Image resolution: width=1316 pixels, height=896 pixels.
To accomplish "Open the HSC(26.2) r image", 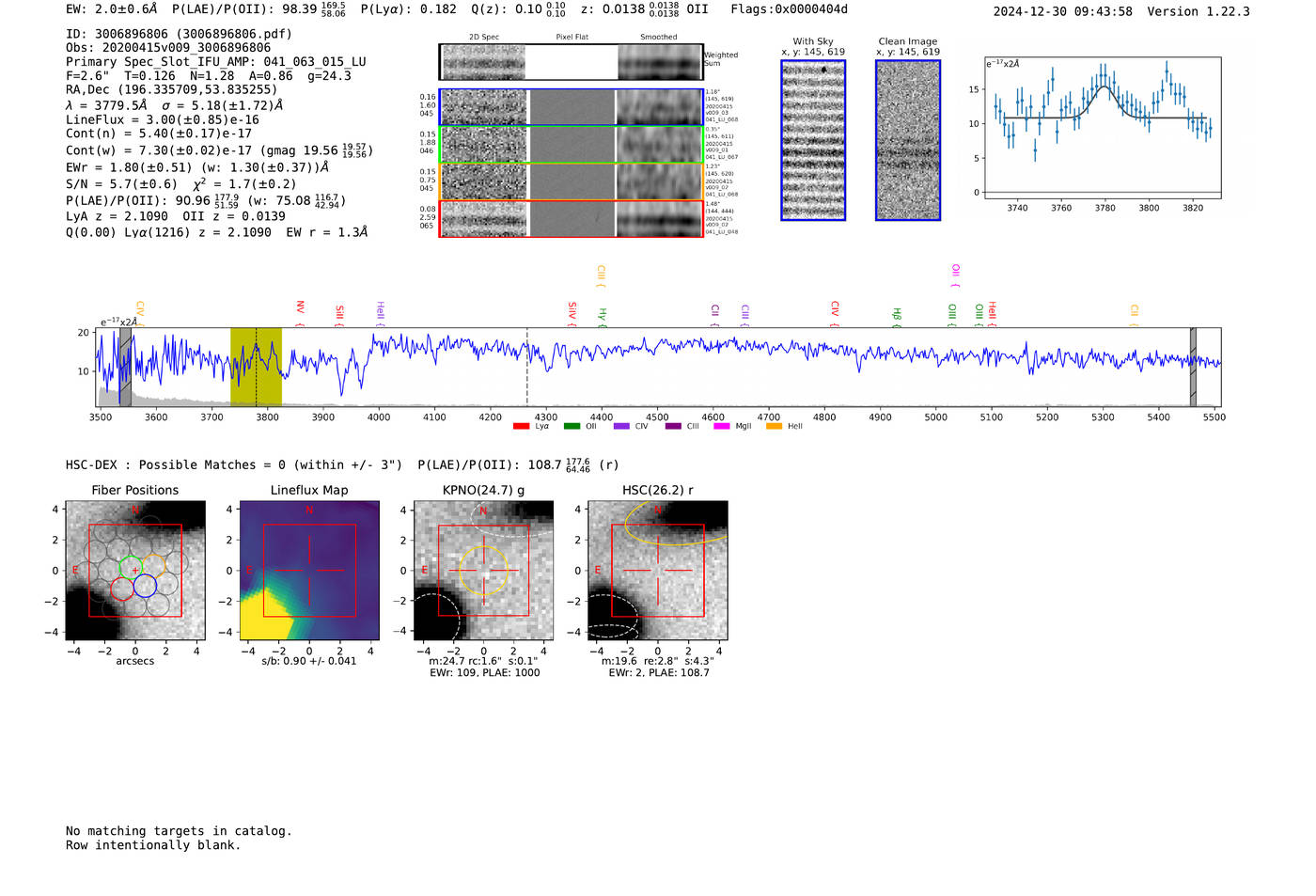I will [657, 571].
